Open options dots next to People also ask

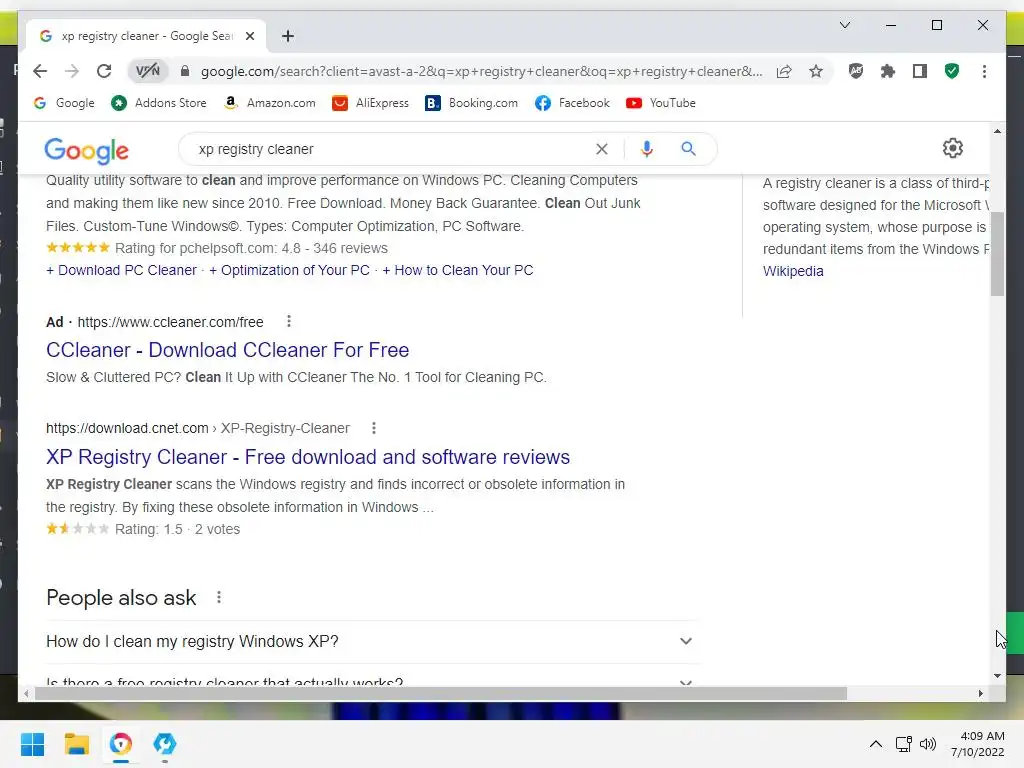pyautogui.click(x=219, y=598)
